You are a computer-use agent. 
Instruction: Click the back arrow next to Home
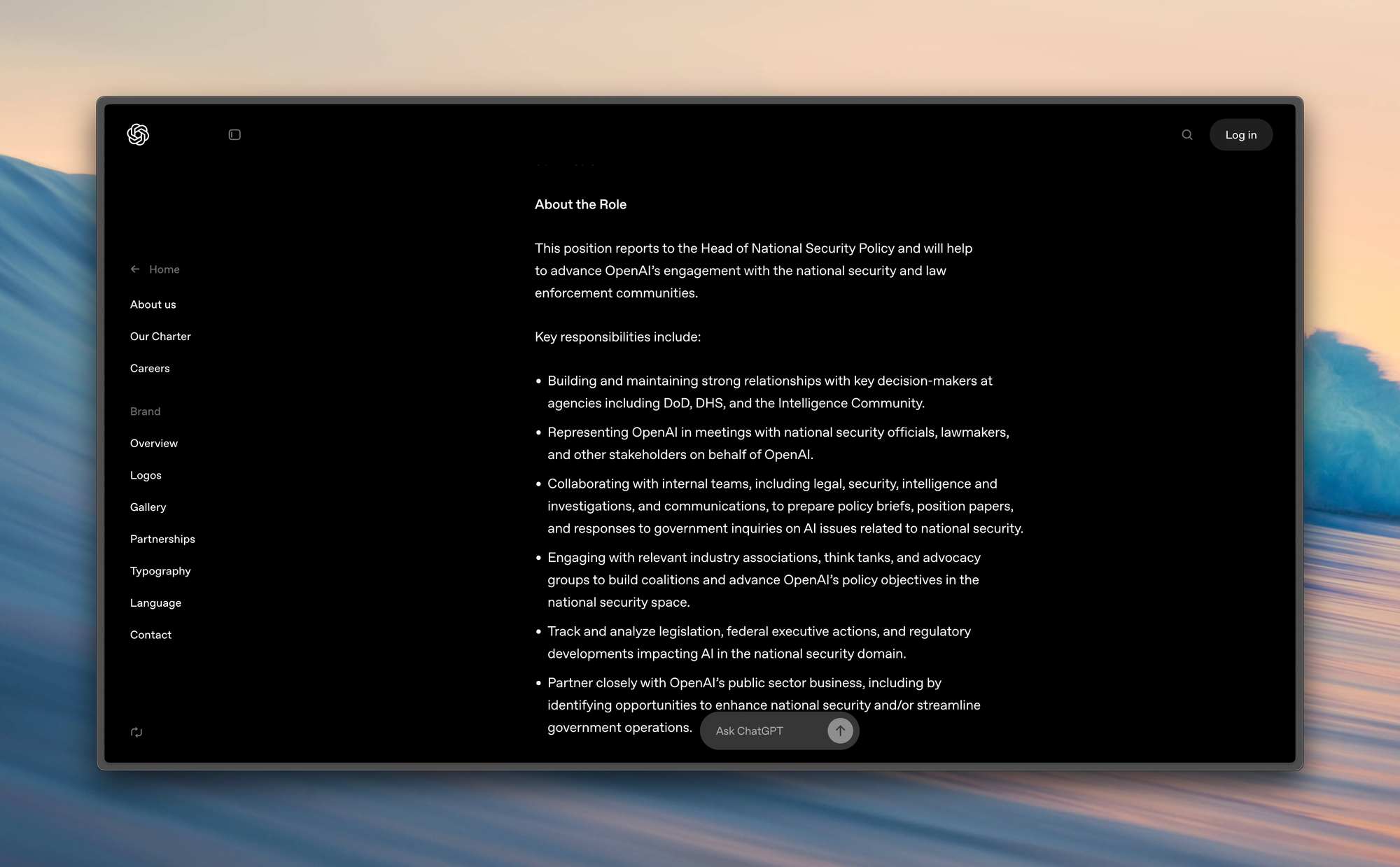tap(135, 269)
